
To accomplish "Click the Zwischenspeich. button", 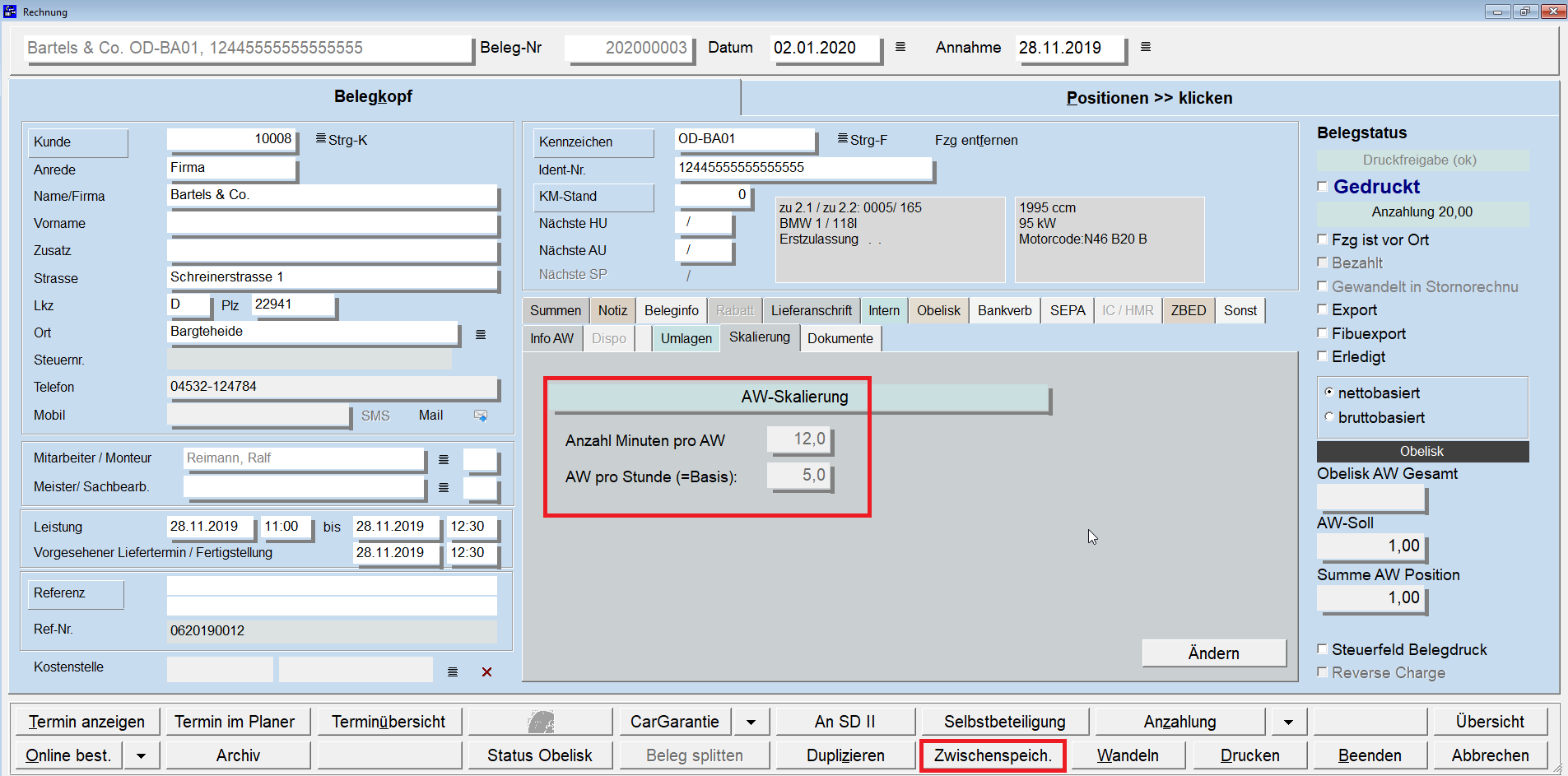I will pos(993,755).
